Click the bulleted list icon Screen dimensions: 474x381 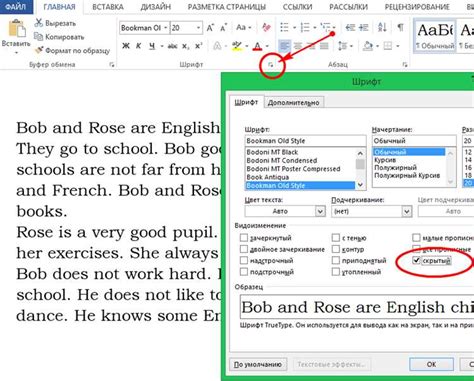[284, 27]
